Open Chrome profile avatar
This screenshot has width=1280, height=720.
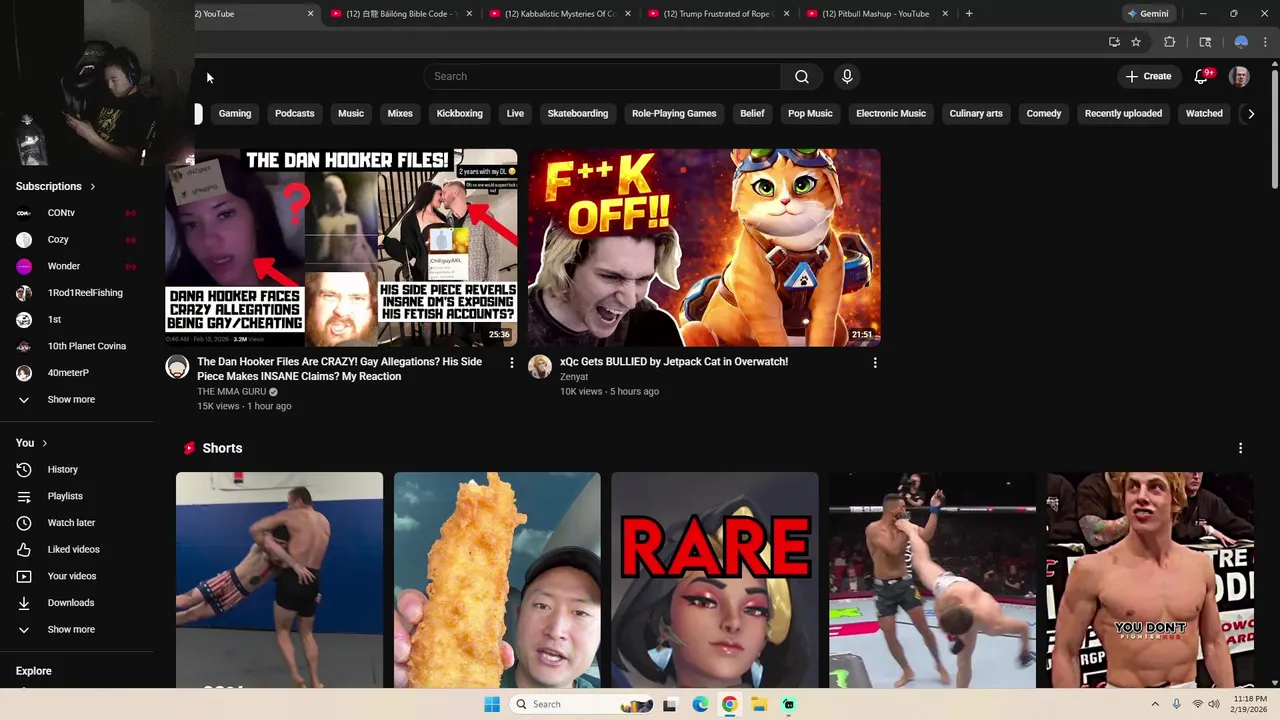(x=1241, y=42)
